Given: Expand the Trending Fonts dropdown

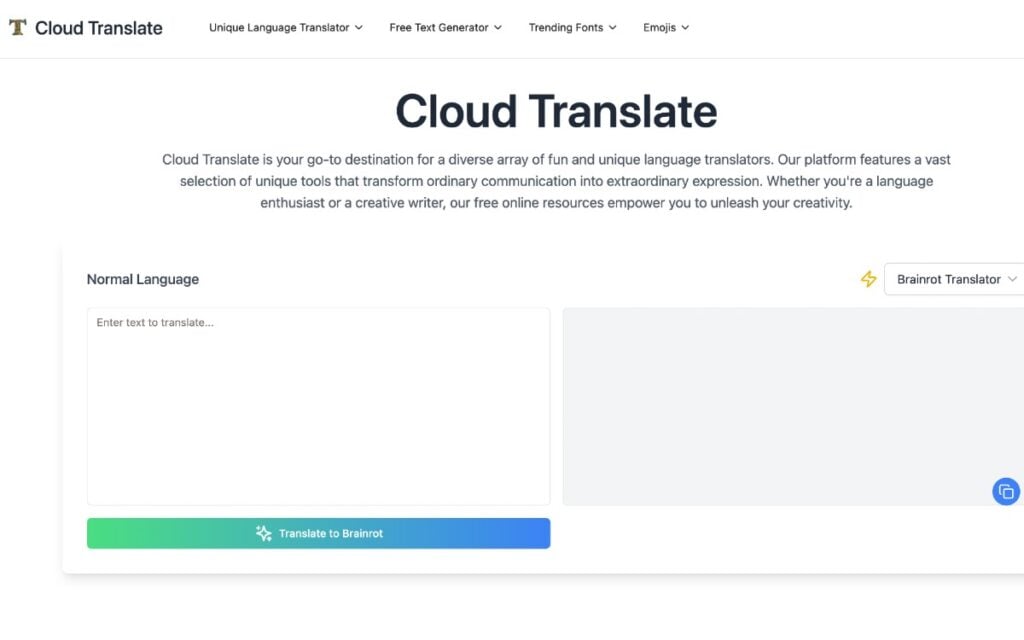Looking at the screenshot, I should tap(565, 28).
